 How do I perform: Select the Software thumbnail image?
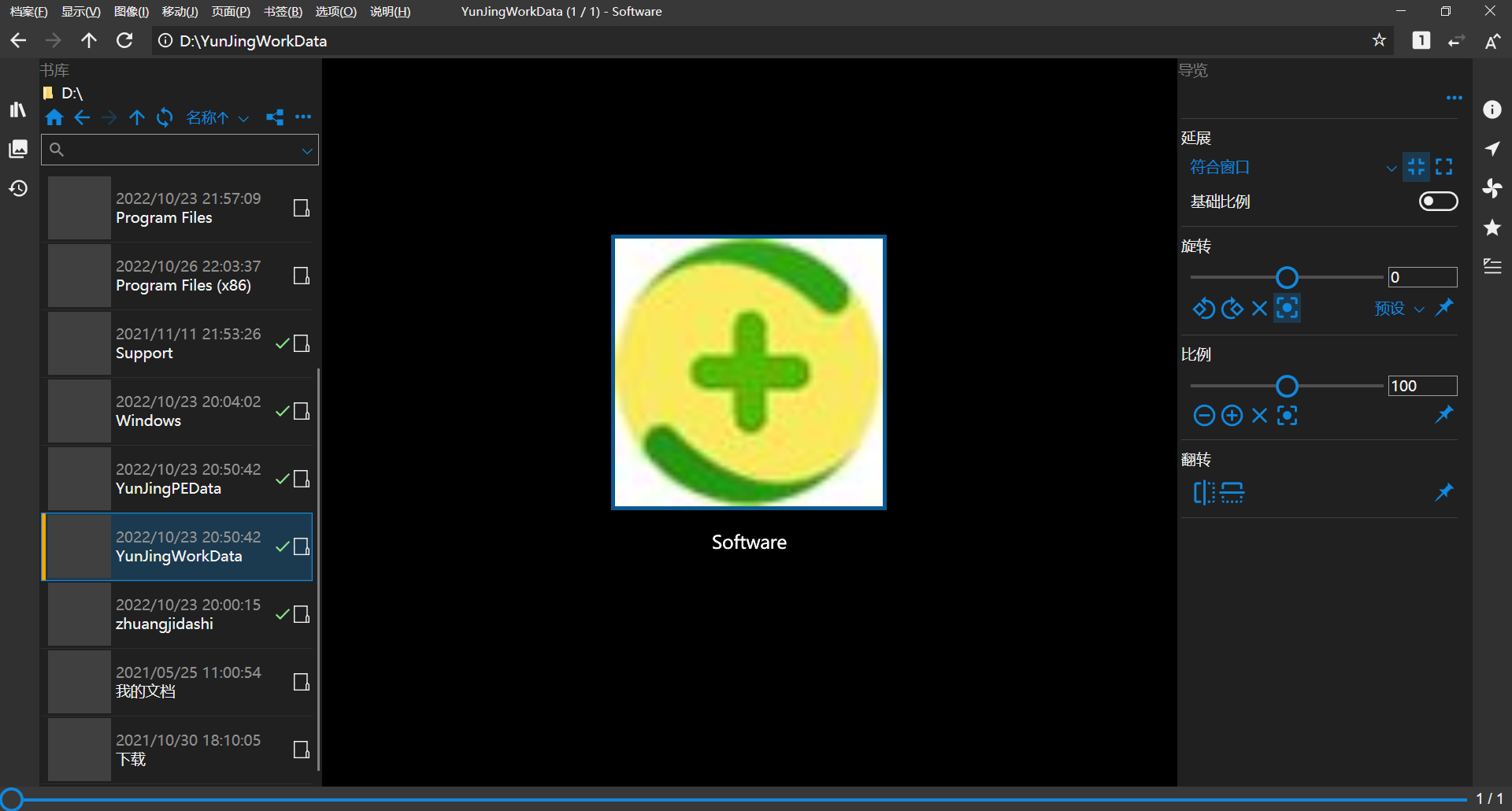point(749,372)
